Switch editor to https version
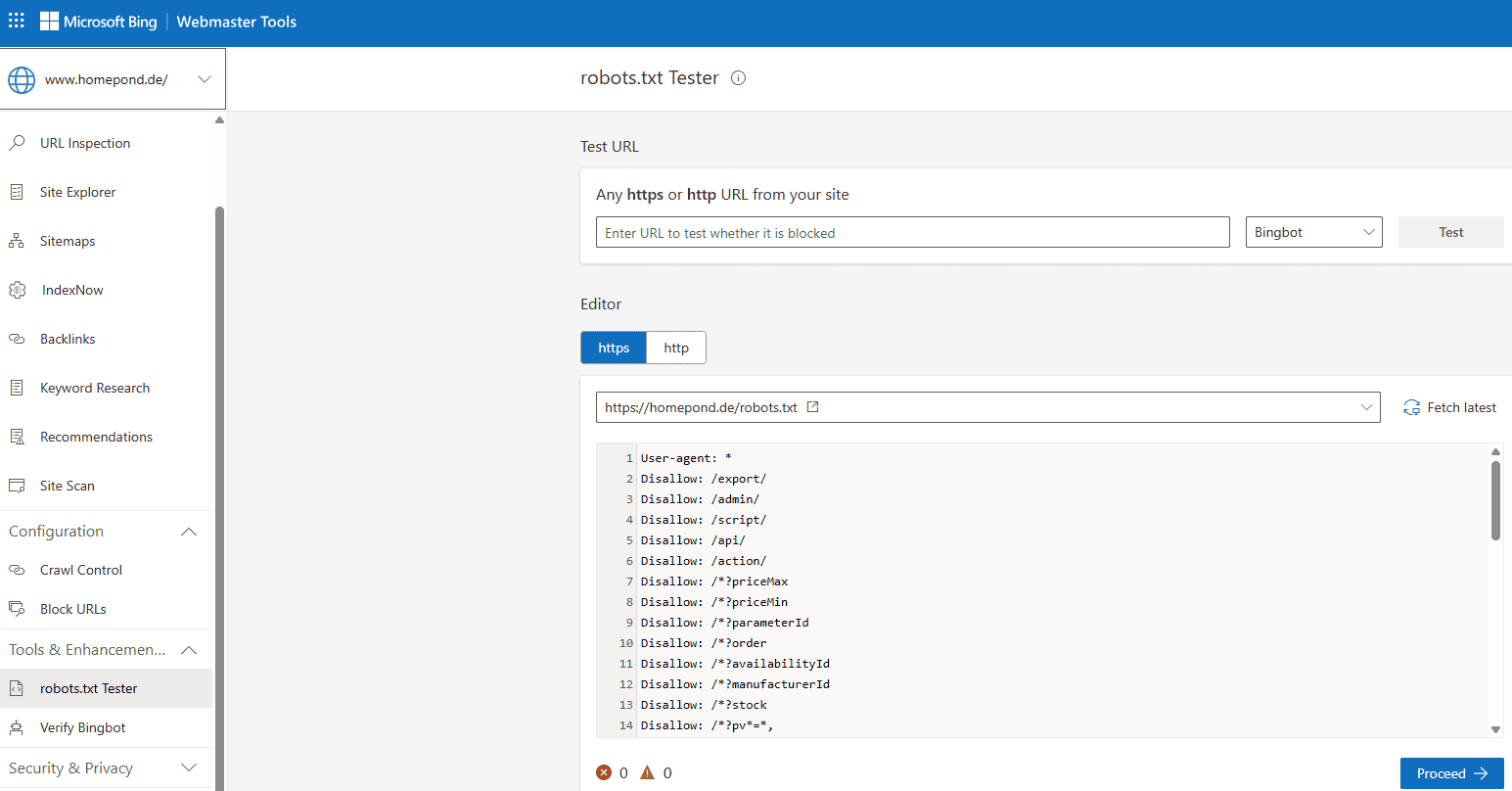This screenshot has width=1512, height=791. point(614,348)
